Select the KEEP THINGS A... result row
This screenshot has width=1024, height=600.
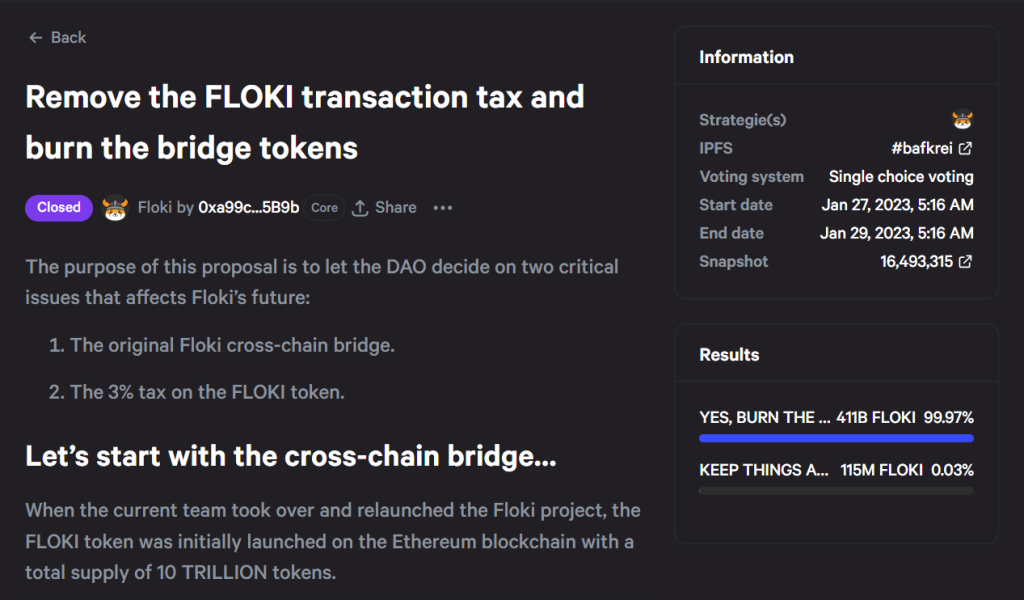click(x=836, y=470)
